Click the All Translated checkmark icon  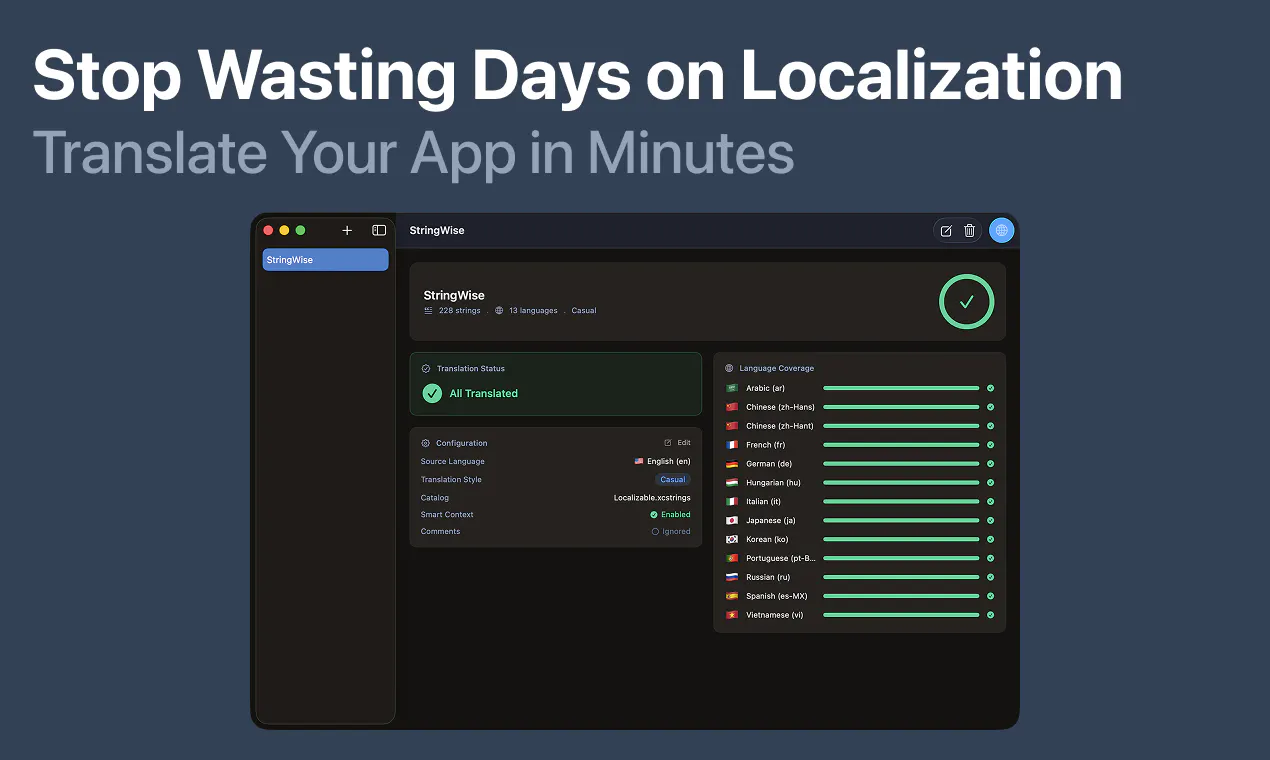tap(432, 393)
